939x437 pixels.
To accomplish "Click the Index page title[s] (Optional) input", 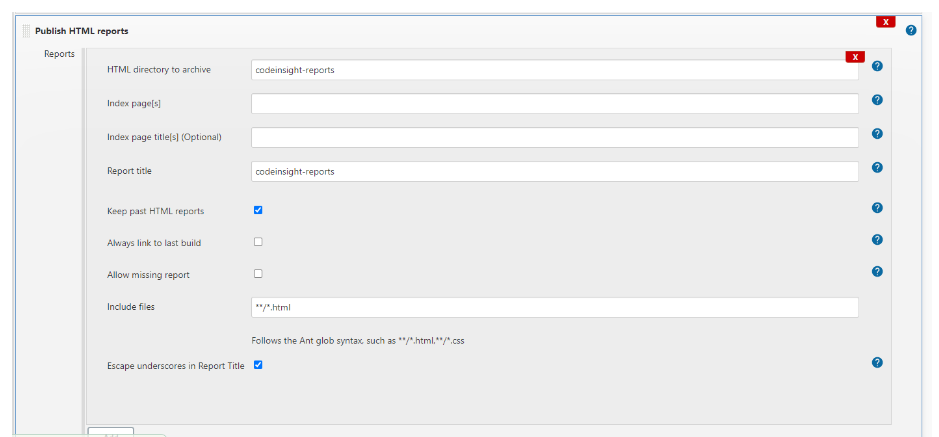I will [x=554, y=137].
